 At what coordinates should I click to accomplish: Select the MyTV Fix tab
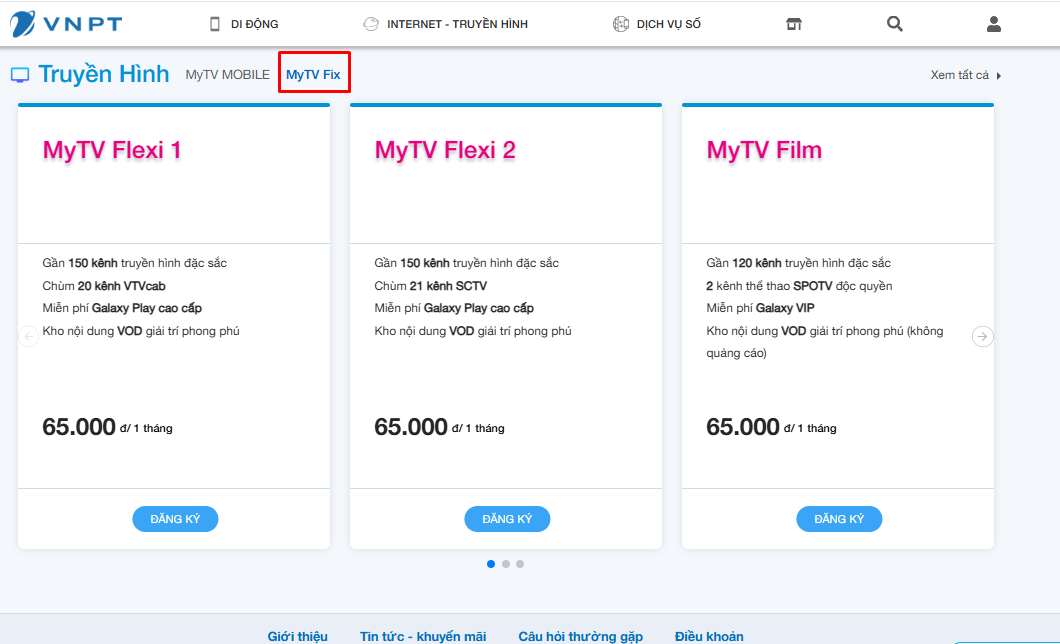coord(313,74)
